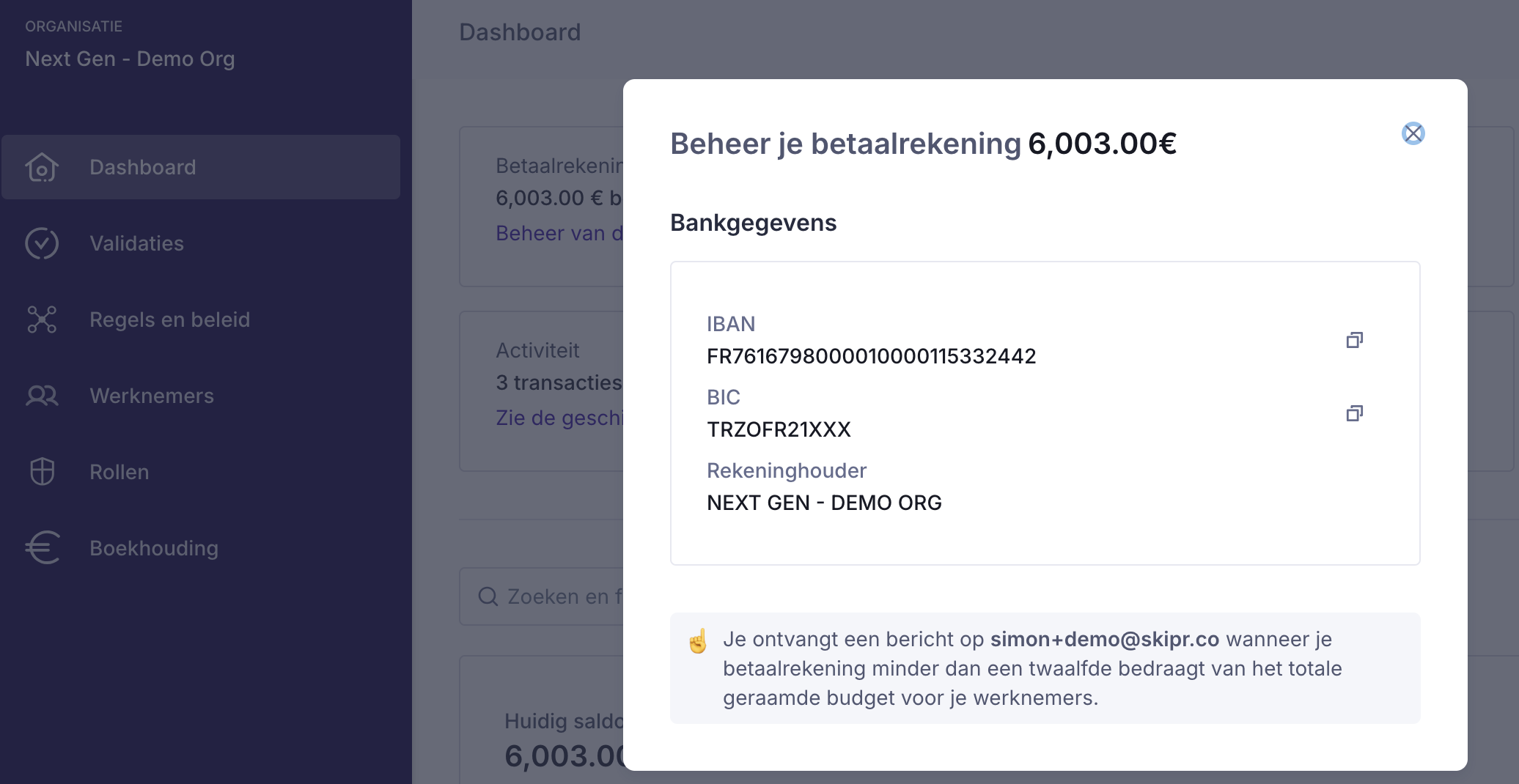Screen dimensions: 1519x784
Task: Click the Dashboard home icon
Action: (x=42, y=167)
